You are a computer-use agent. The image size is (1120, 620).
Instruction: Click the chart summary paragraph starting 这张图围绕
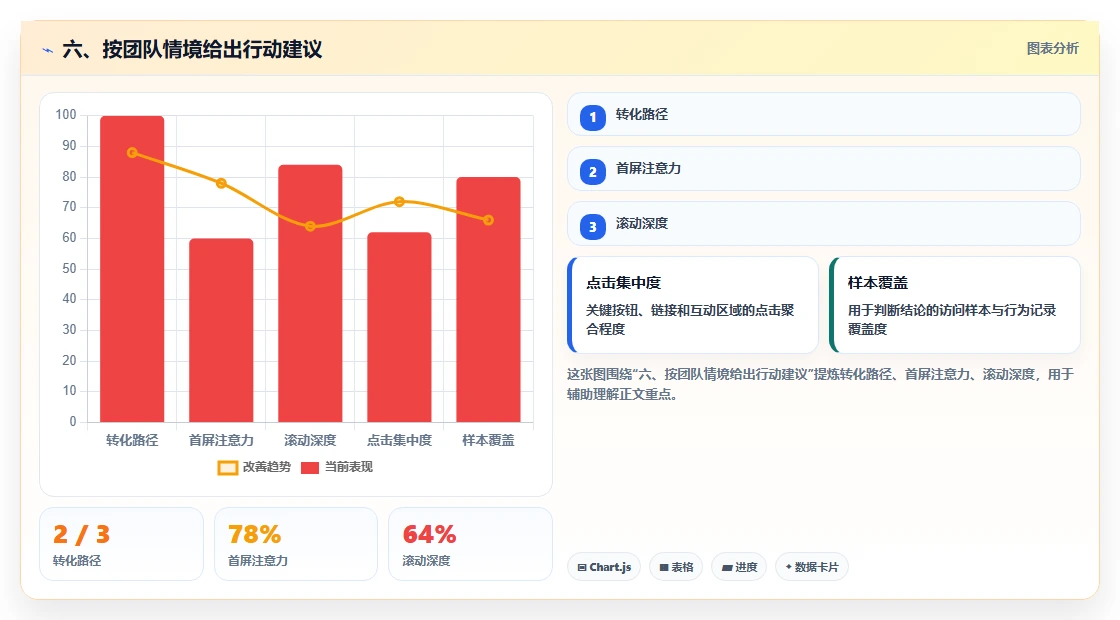(x=821, y=384)
